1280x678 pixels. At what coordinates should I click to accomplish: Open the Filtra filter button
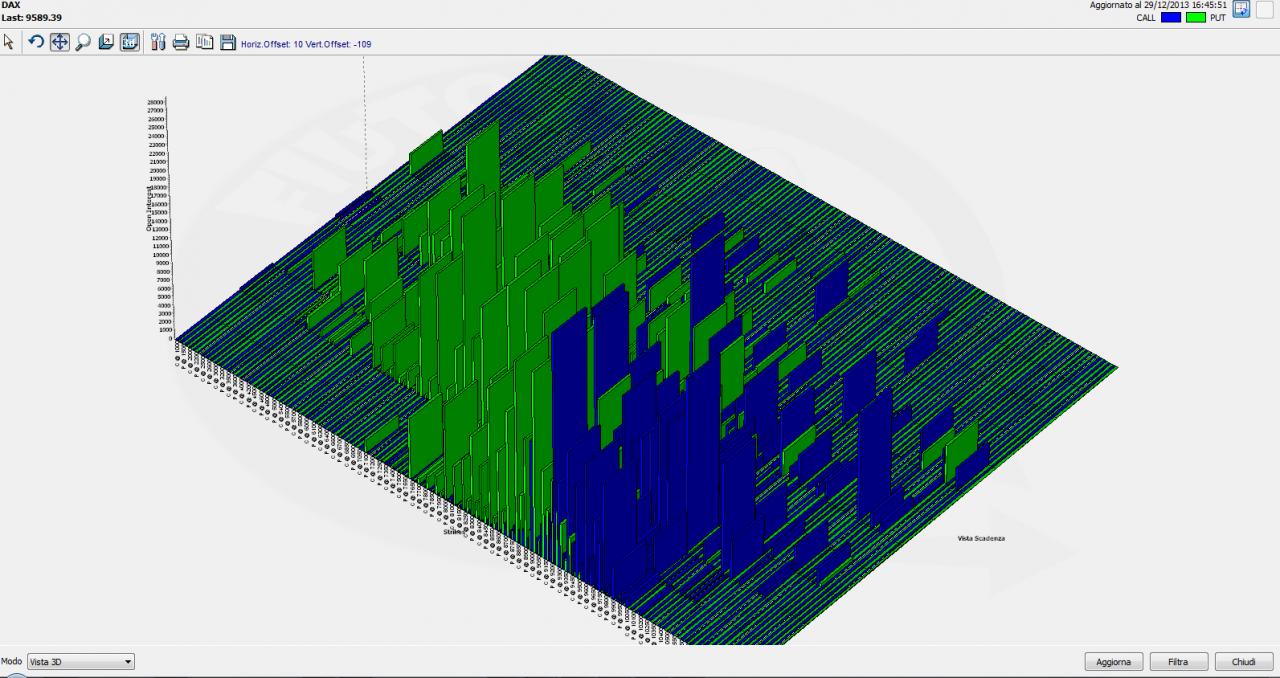(x=1178, y=662)
